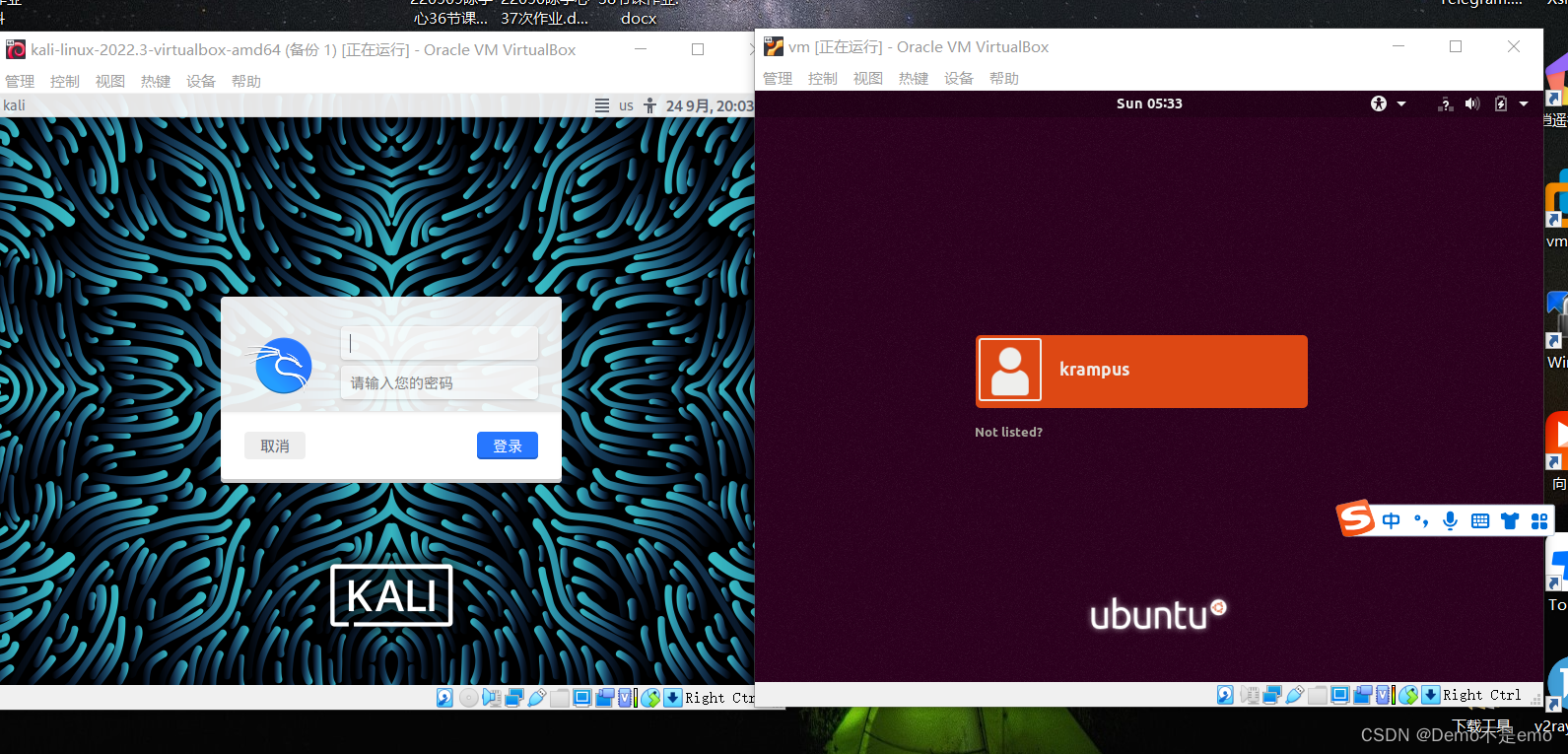Open 控制 menu in Kali VirtualBox window

pos(65,81)
